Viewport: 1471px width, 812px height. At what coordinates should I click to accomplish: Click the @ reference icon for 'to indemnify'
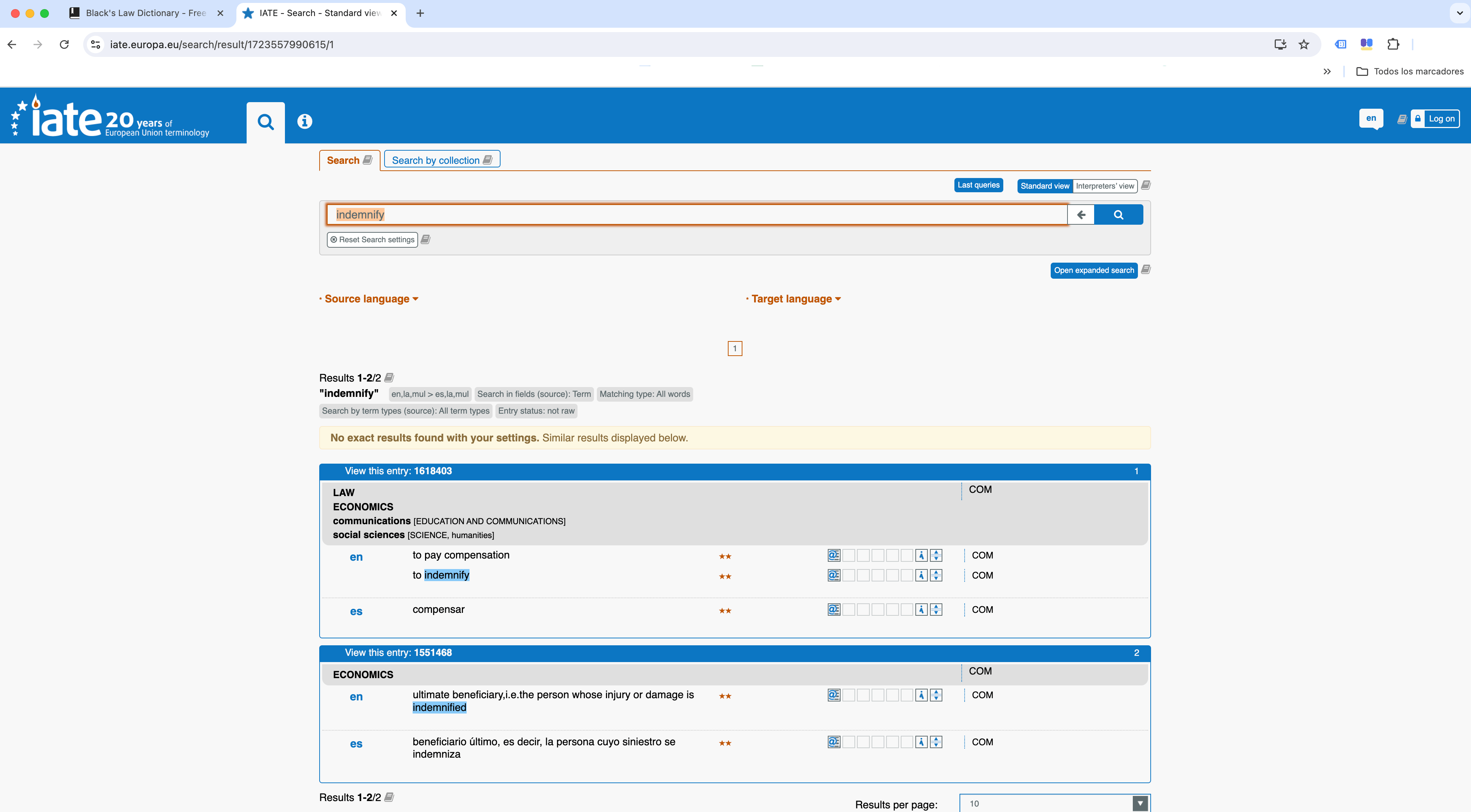point(834,575)
